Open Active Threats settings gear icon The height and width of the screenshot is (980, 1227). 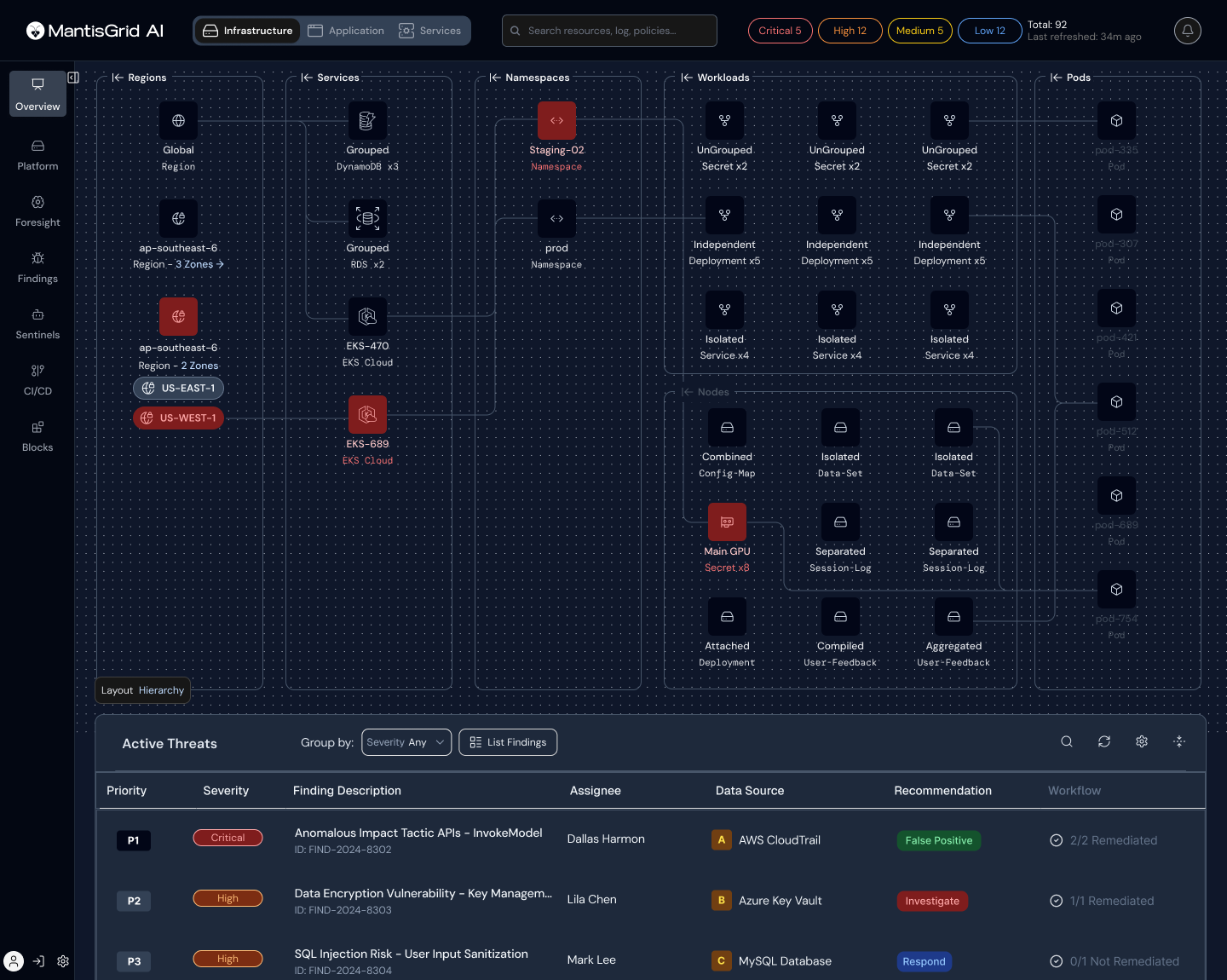(1142, 742)
